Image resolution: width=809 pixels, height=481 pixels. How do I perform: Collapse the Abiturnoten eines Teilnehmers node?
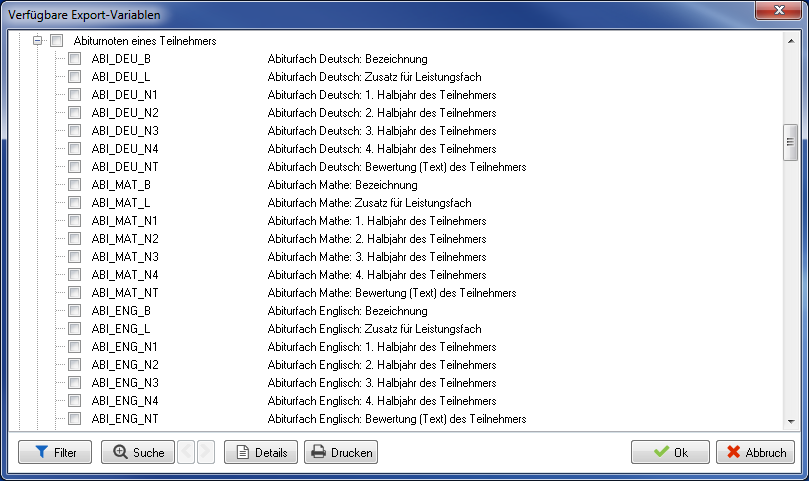point(37,40)
